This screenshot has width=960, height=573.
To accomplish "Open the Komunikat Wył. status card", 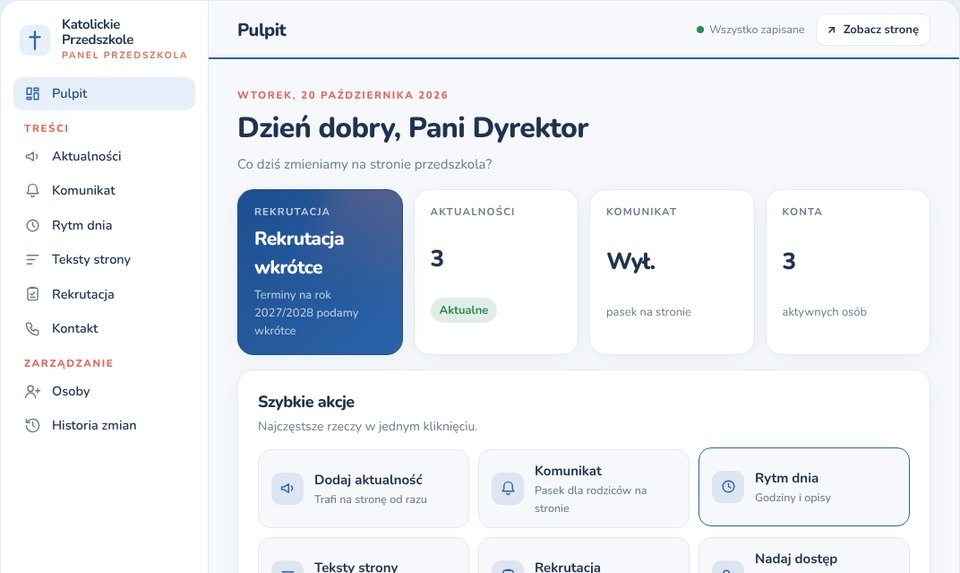I will [x=672, y=272].
